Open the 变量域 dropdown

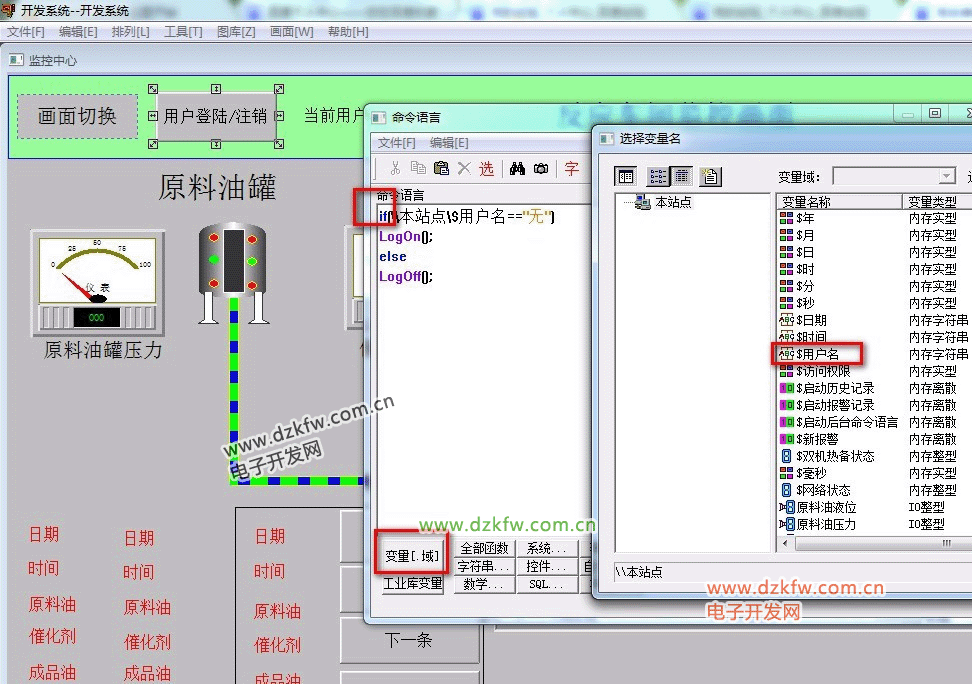coord(946,176)
